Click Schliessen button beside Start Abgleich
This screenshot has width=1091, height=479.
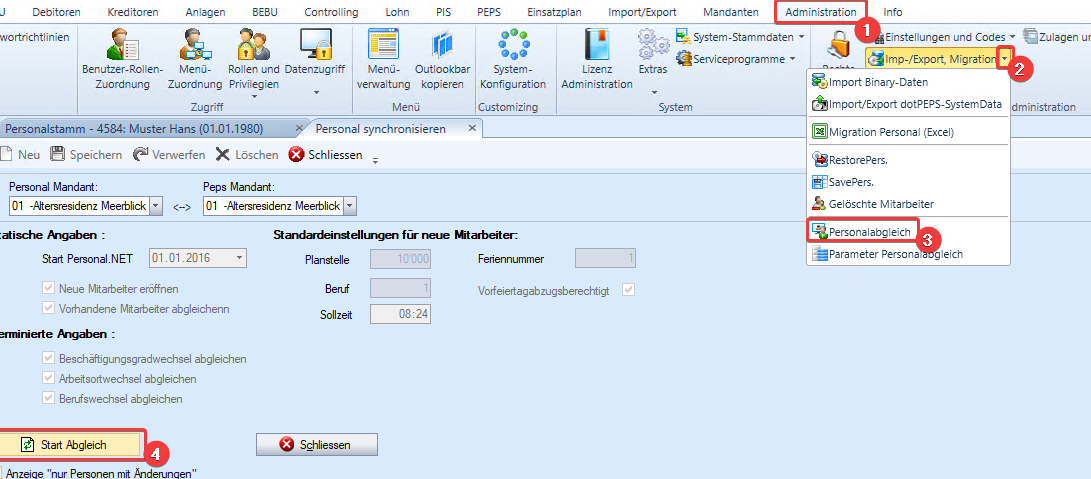(x=317, y=444)
